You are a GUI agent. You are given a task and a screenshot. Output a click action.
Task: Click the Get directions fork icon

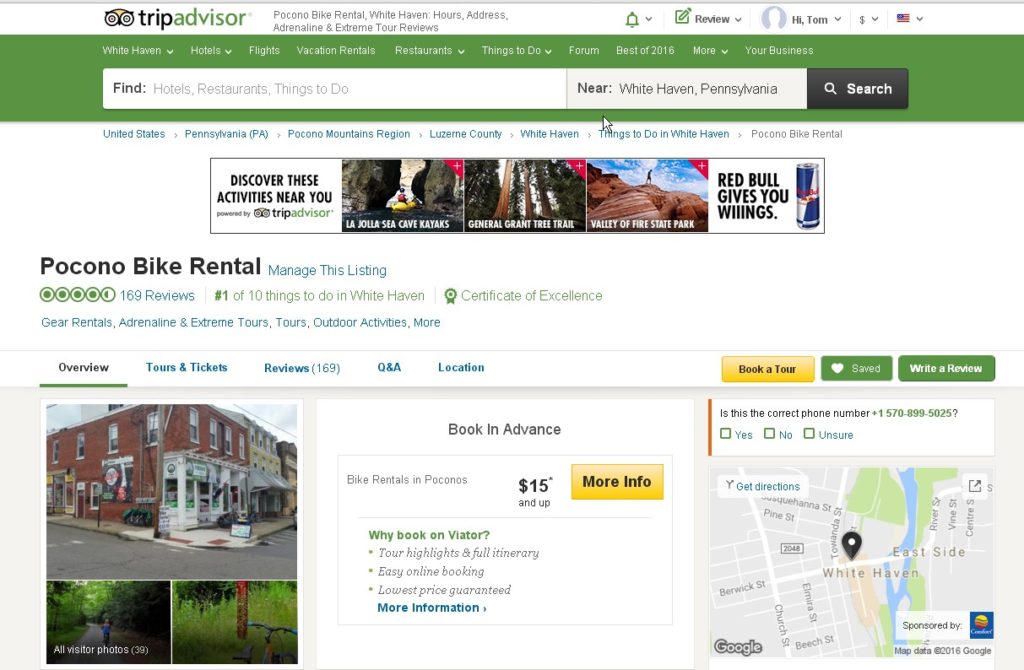pos(729,485)
